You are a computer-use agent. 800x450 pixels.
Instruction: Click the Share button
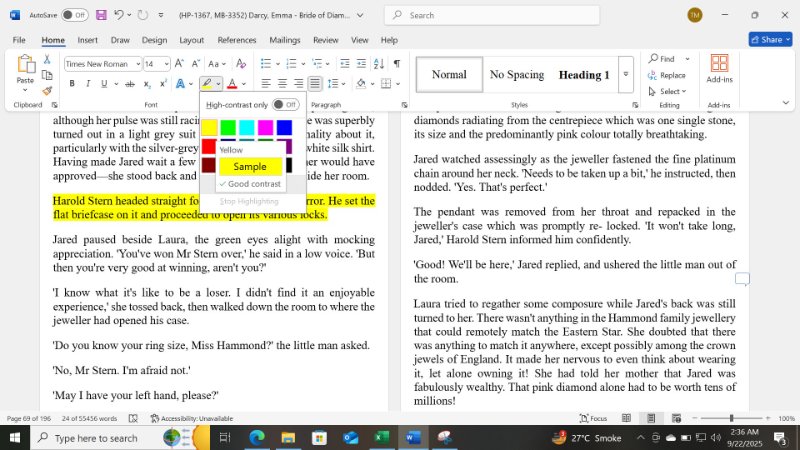(x=767, y=40)
